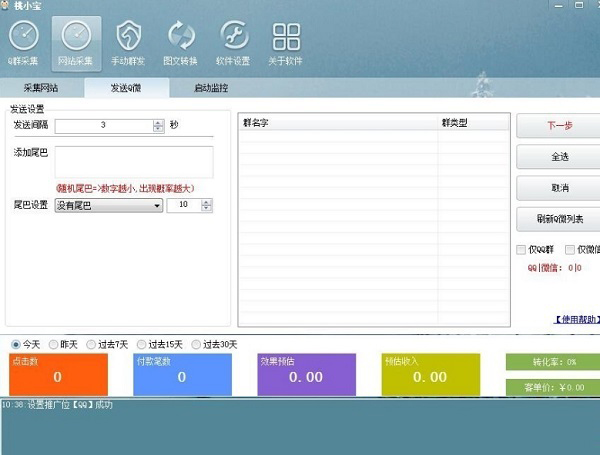Open 软件设置 wrench icon
Image resolution: width=600 pixels, height=455 pixels.
(x=233, y=43)
